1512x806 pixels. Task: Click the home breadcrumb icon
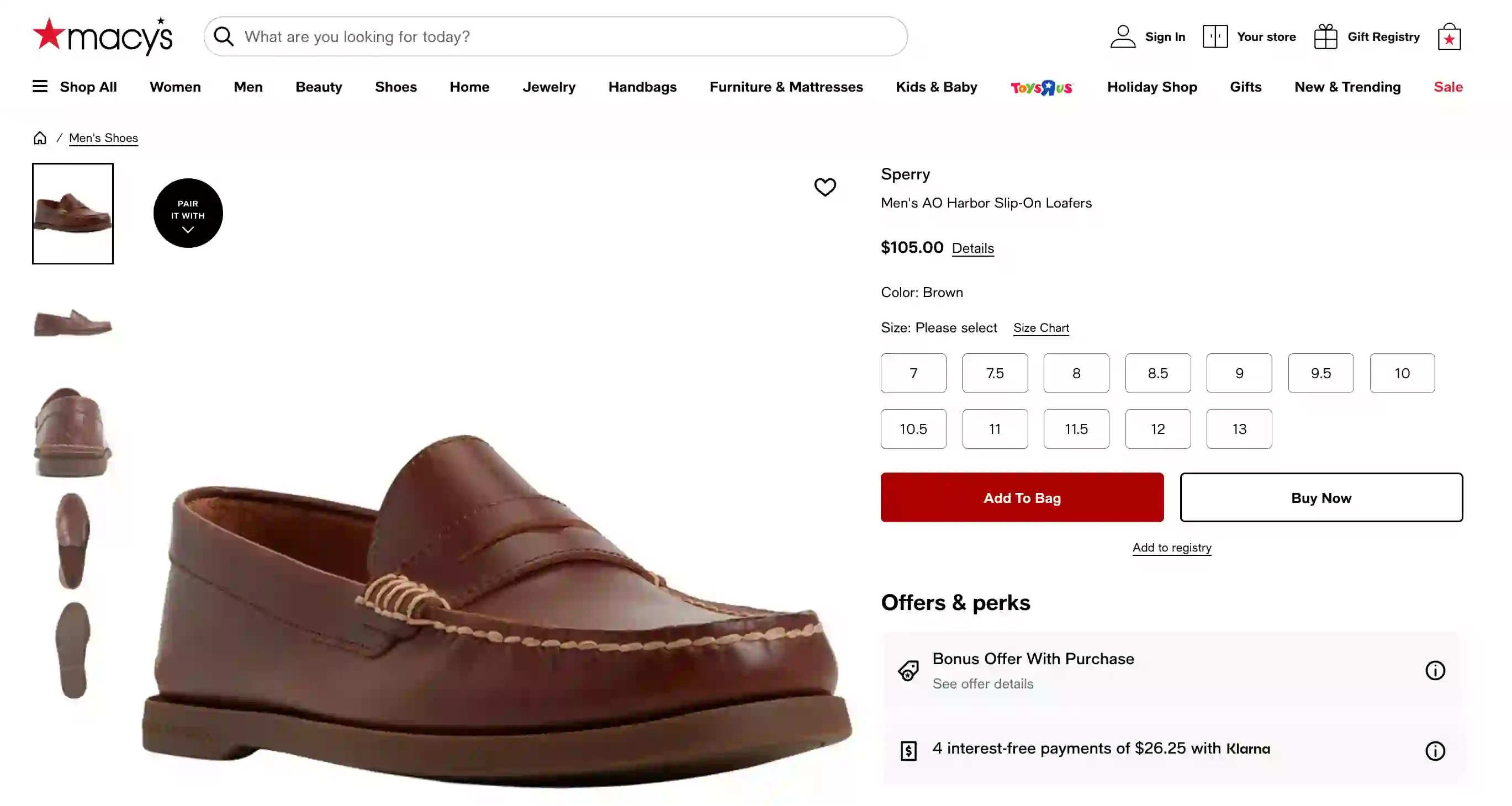(39, 137)
